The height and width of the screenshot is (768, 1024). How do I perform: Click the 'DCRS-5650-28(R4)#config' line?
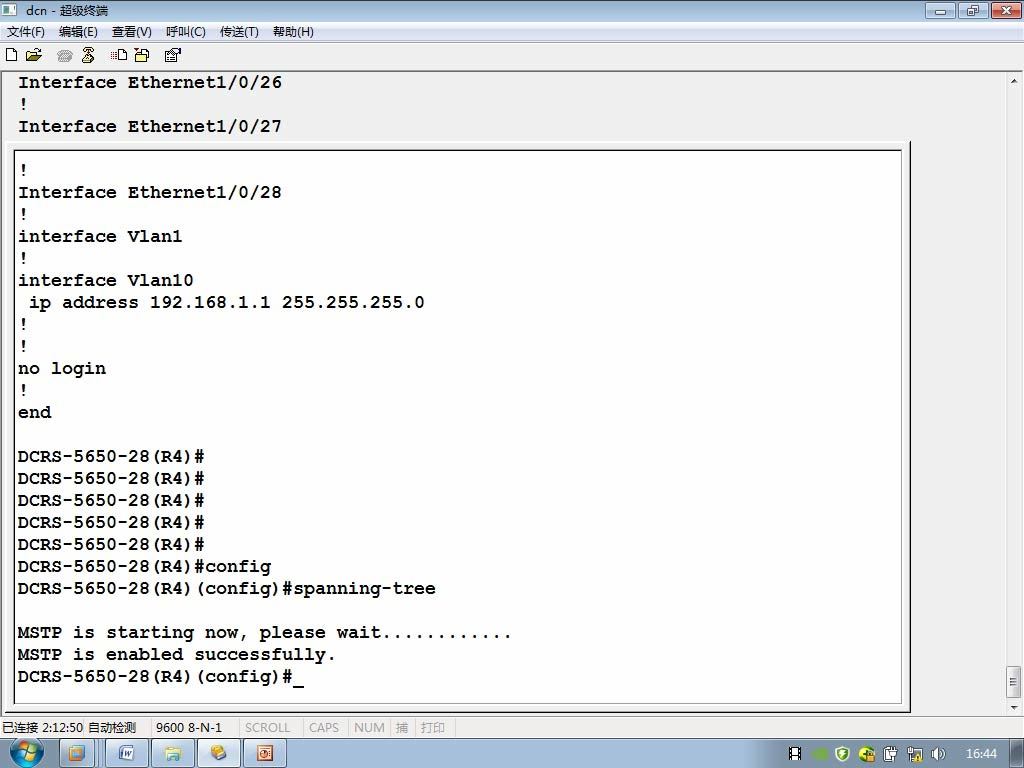click(144, 566)
